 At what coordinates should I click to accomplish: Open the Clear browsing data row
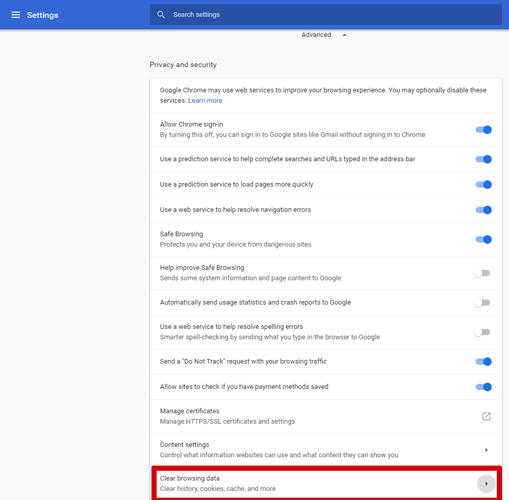tap(326, 483)
